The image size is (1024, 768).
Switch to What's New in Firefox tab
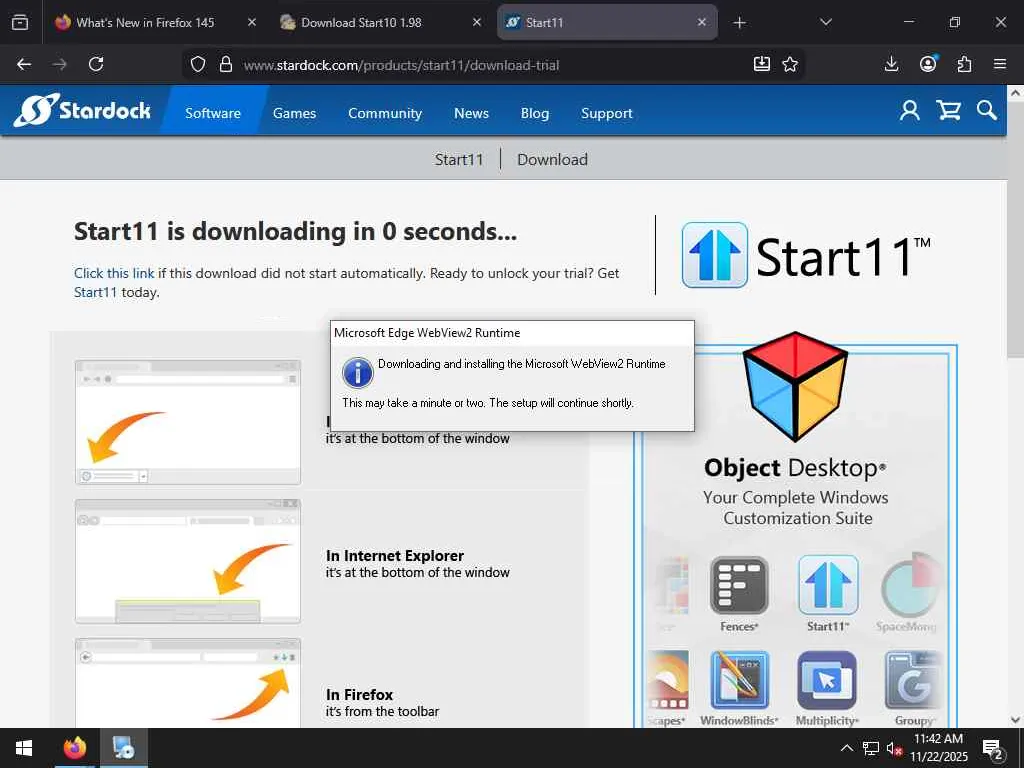pos(145,22)
